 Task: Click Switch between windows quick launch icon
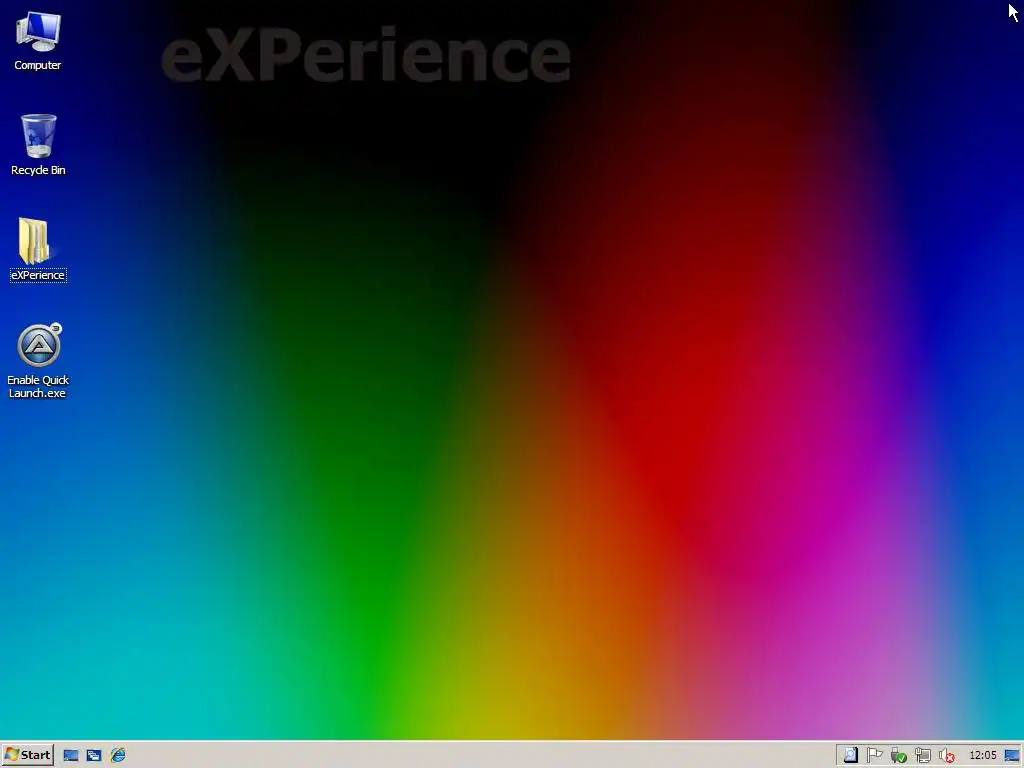[x=94, y=756]
